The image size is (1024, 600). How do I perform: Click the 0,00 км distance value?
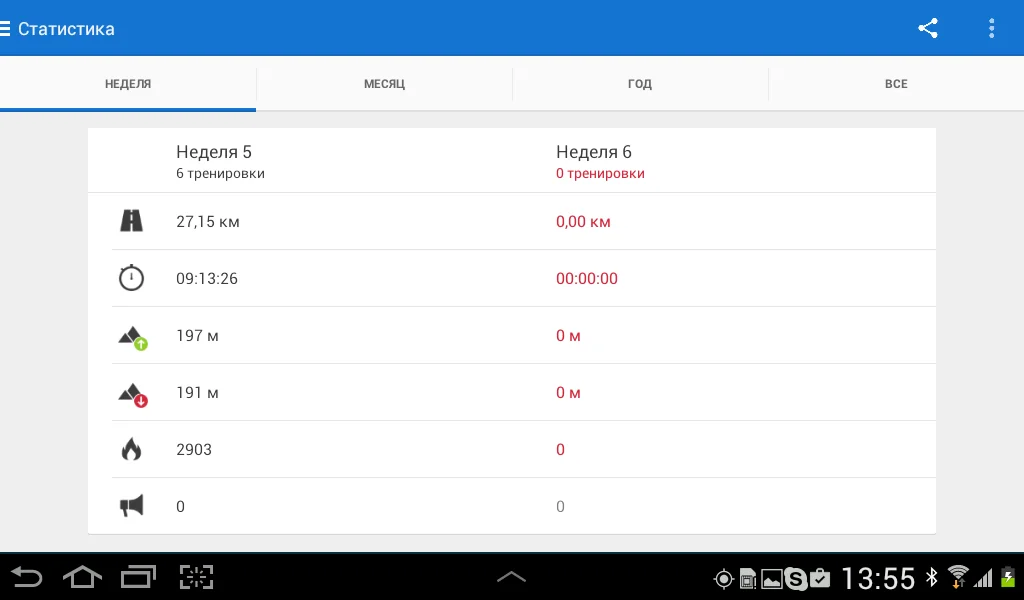click(583, 222)
